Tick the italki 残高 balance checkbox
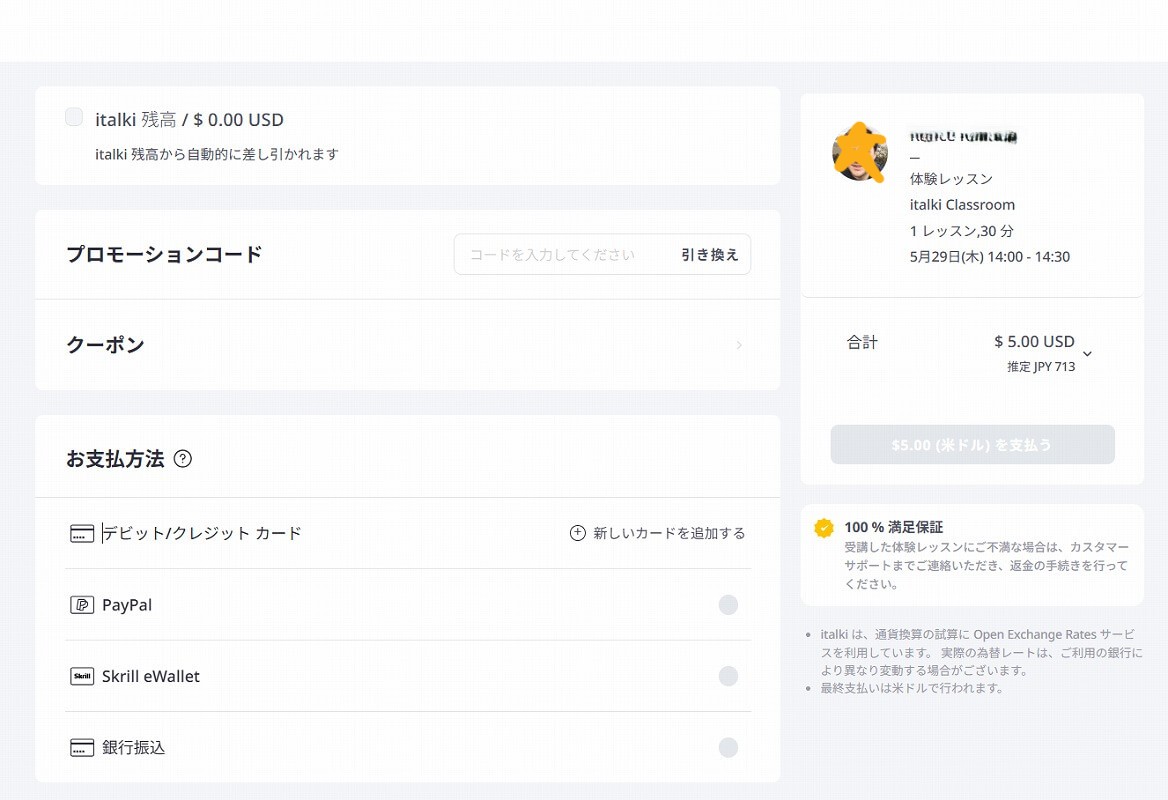Screen dimensions: 1168x800 [74, 117]
